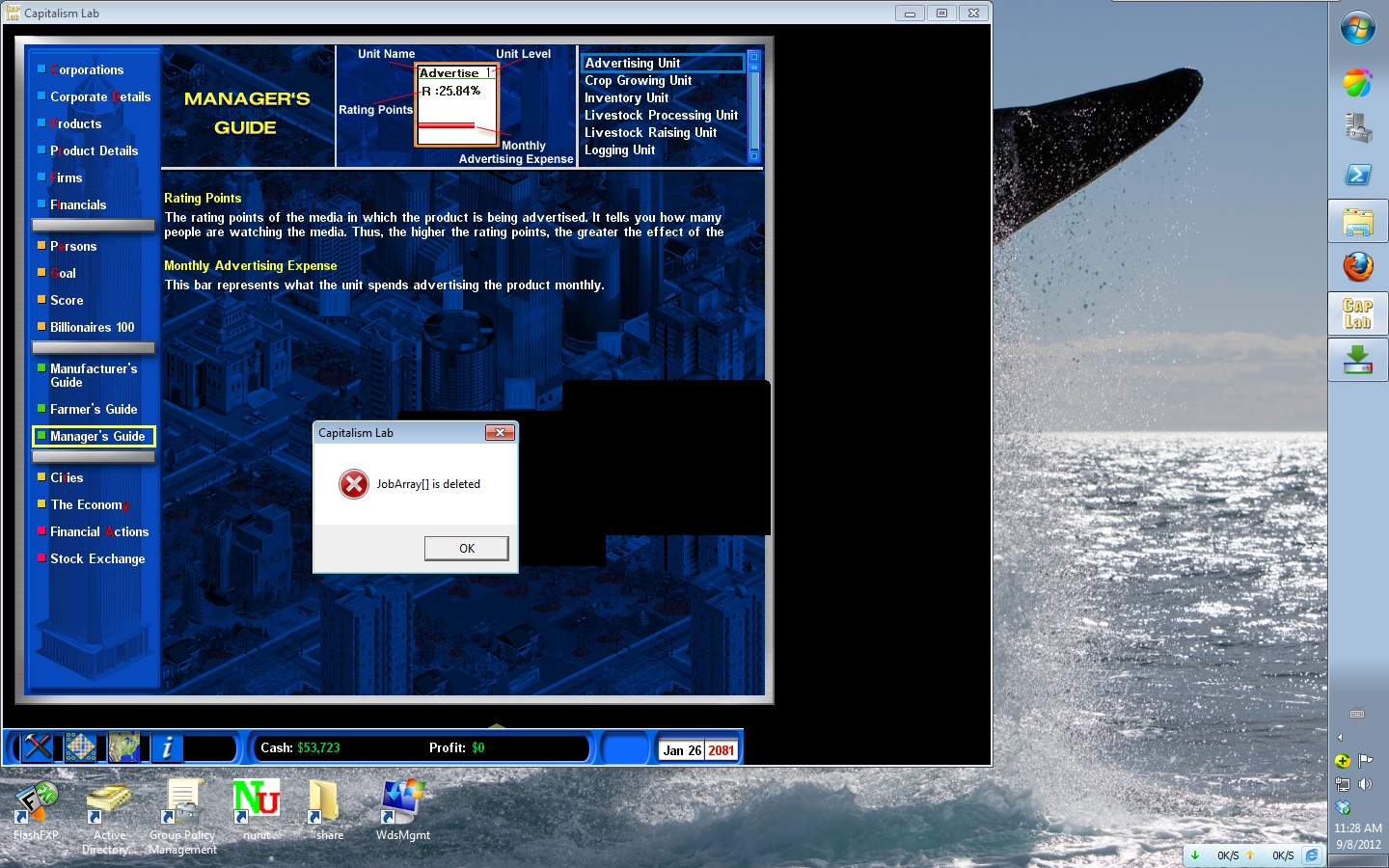Click the 'Rating Points' heading
Screen dimensions: 1389x868
[x=203, y=198]
